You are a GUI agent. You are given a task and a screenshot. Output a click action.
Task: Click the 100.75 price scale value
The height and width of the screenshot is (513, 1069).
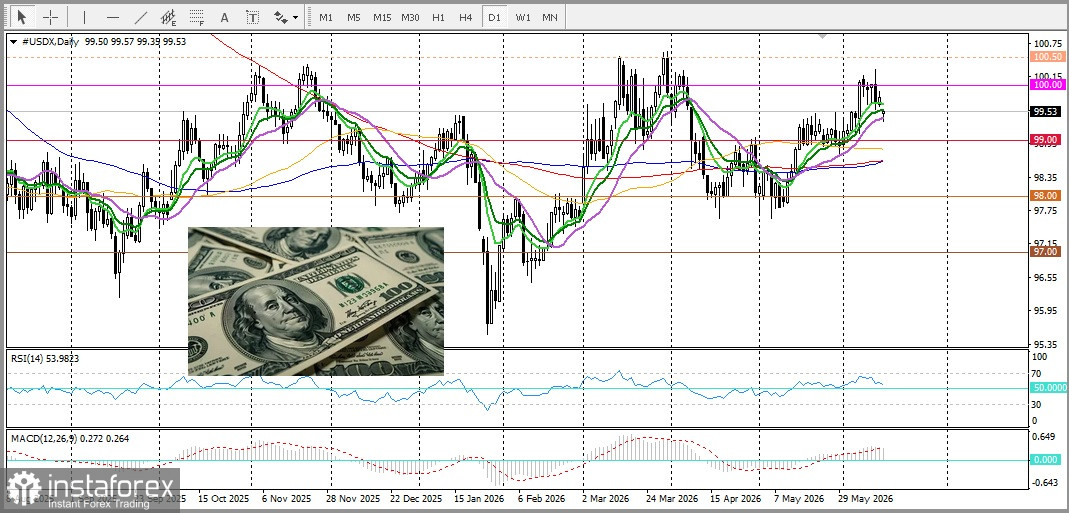1047,44
